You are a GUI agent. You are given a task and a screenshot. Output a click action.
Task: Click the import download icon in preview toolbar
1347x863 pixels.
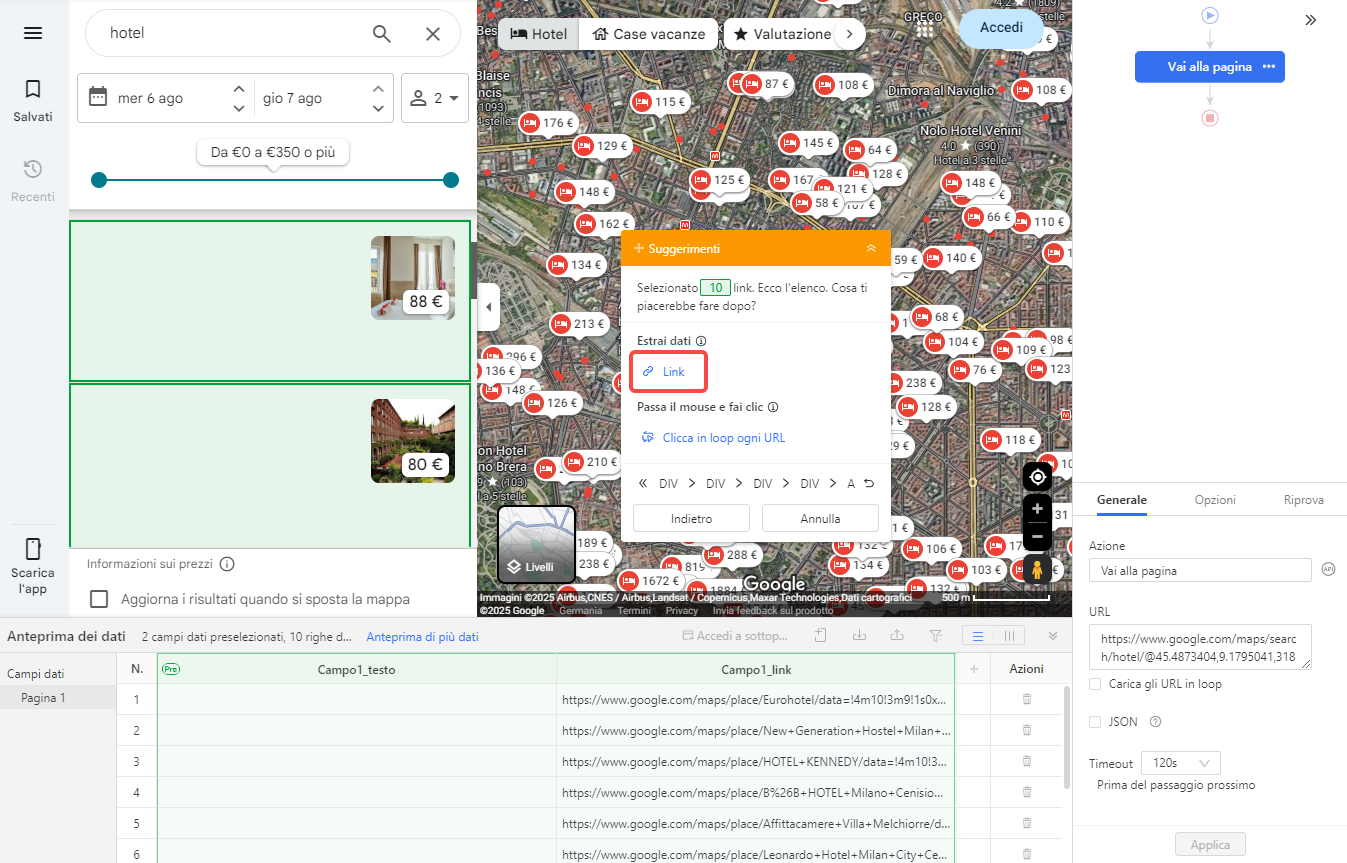pos(859,636)
